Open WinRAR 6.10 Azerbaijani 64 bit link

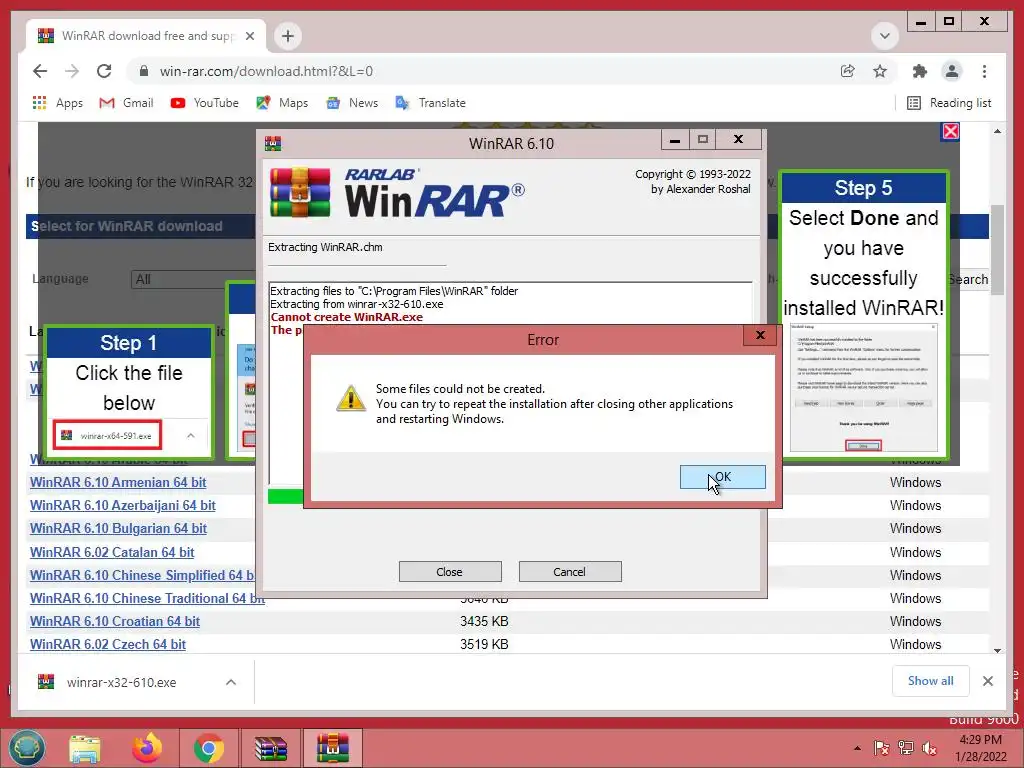pos(122,505)
